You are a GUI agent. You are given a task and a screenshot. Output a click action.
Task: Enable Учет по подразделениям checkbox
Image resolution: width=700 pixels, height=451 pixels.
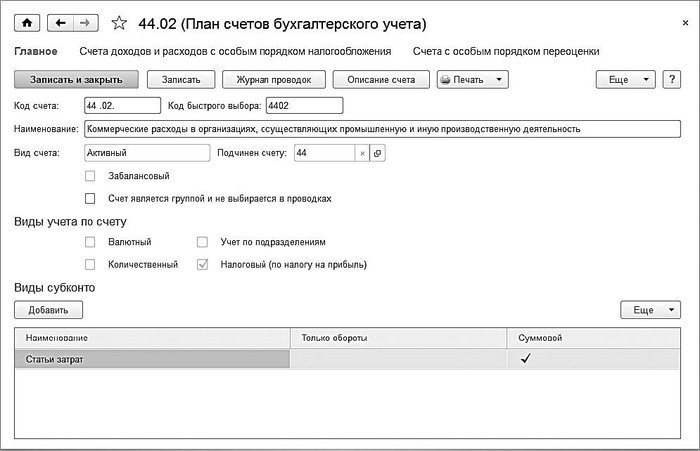coord(202,242)
